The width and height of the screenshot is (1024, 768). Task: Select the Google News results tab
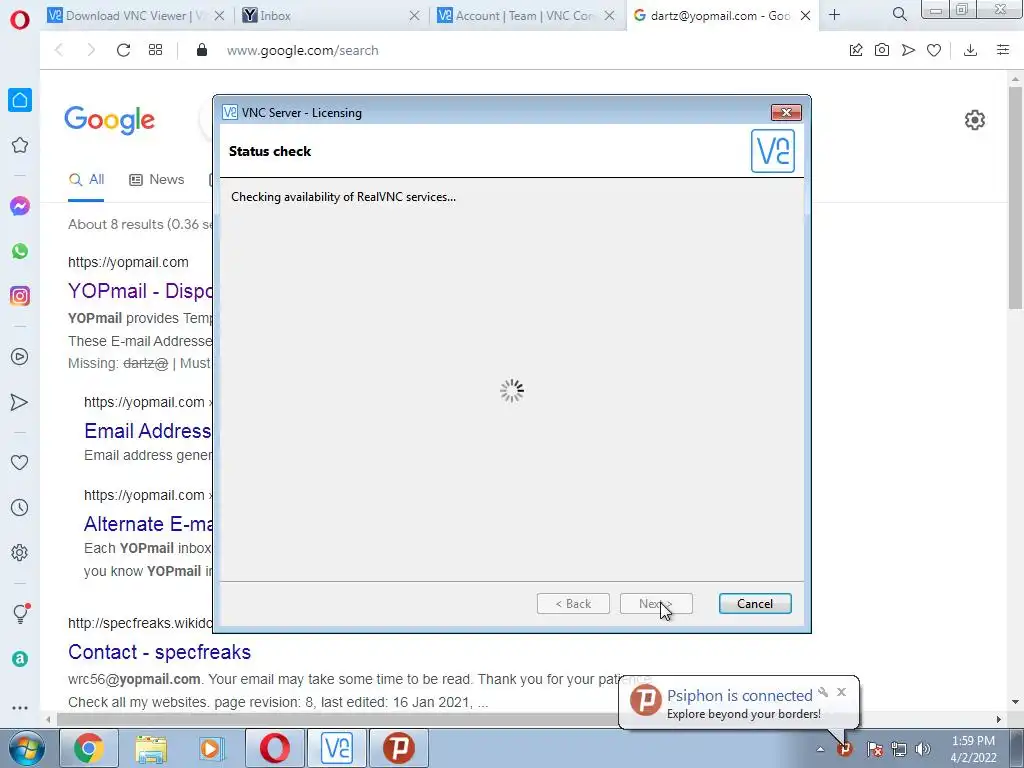[157, 180]
